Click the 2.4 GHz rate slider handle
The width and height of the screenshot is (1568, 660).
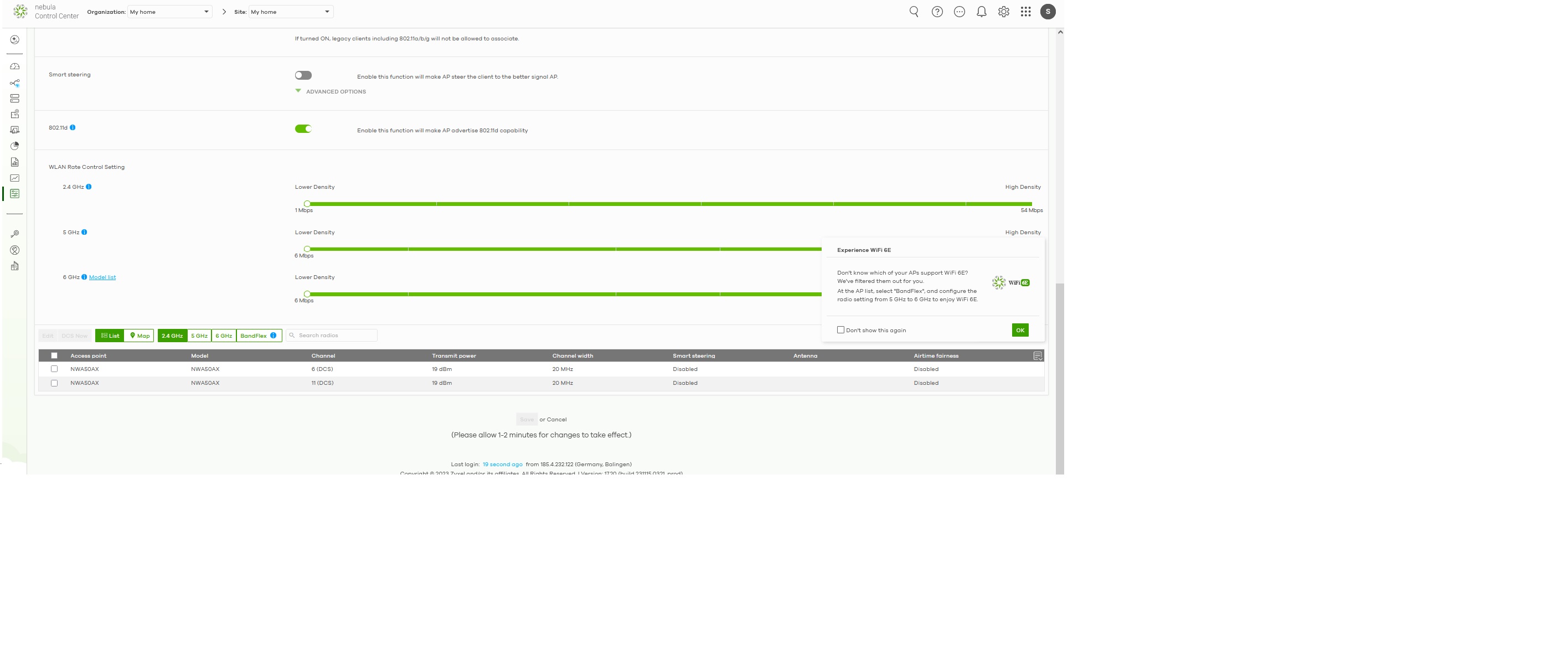[x=307, y=204]
